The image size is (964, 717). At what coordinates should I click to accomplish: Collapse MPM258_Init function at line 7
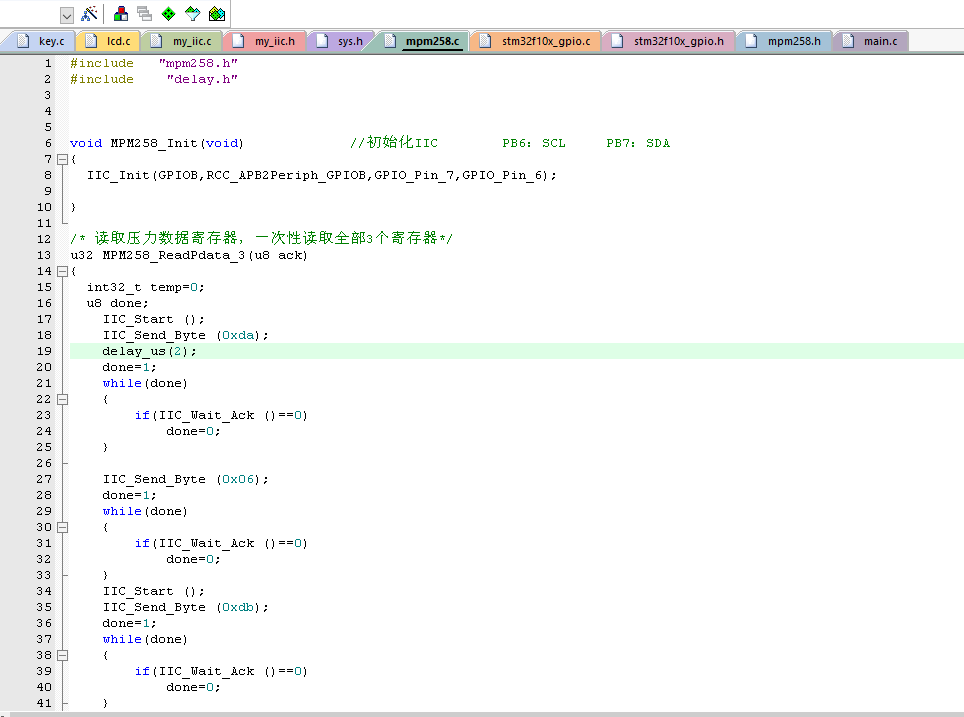click(62, 159)
